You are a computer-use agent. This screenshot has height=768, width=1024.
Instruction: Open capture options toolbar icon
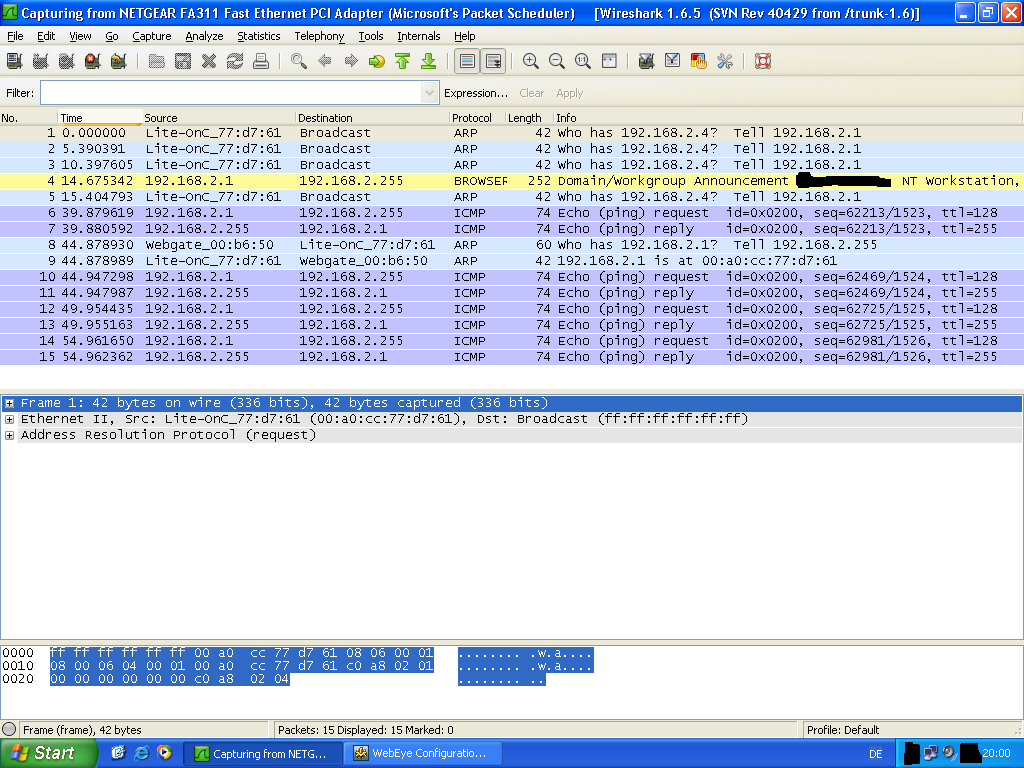click(40, 61)
